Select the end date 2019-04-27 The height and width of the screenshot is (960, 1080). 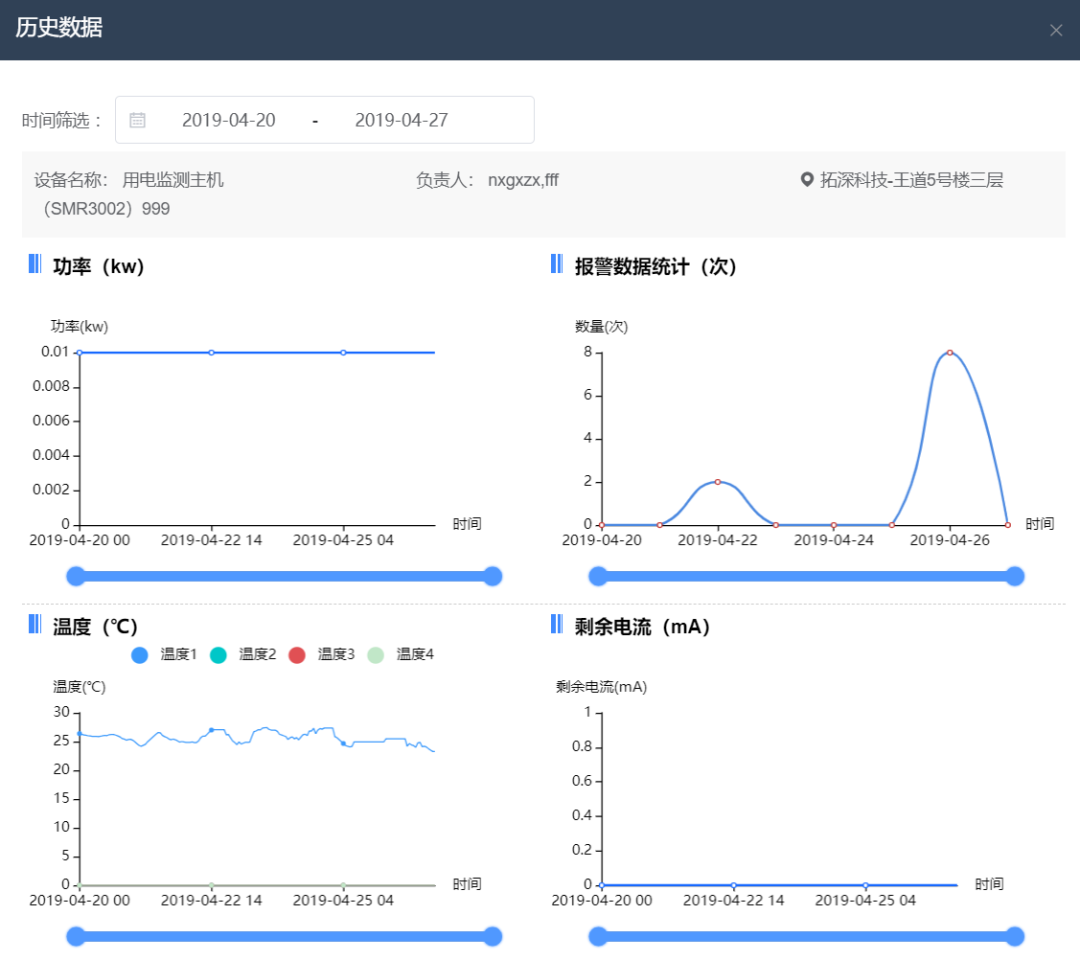(401, 120)
